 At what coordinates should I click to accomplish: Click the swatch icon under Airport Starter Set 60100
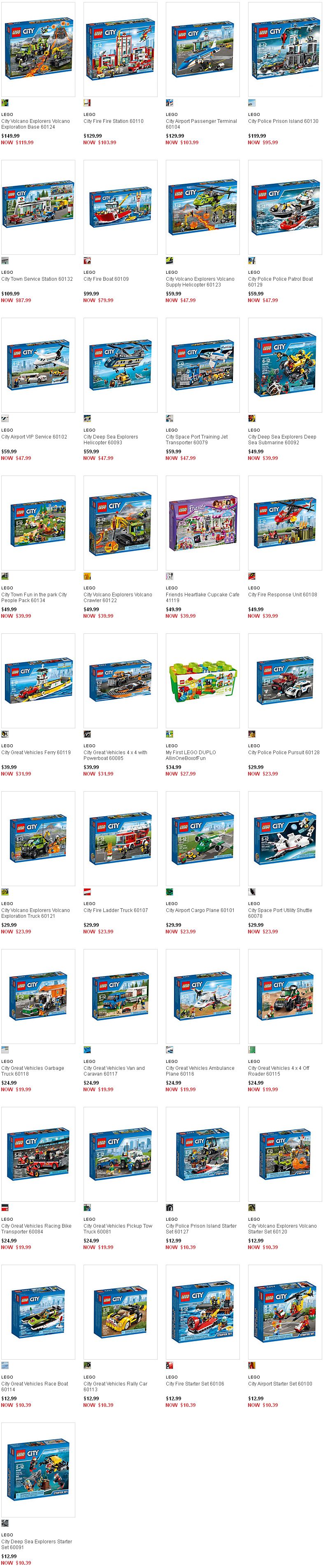(x=252, y=1365)
